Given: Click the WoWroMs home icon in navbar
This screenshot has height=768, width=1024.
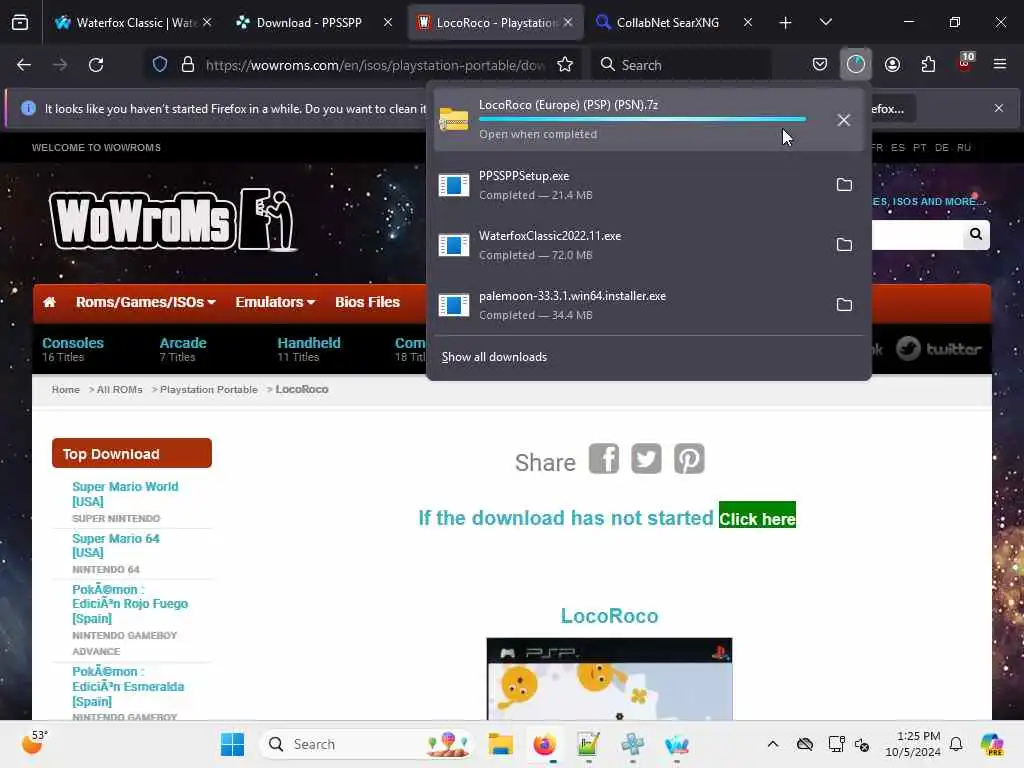Looking at the screenshot, I should tap(50, 302).
